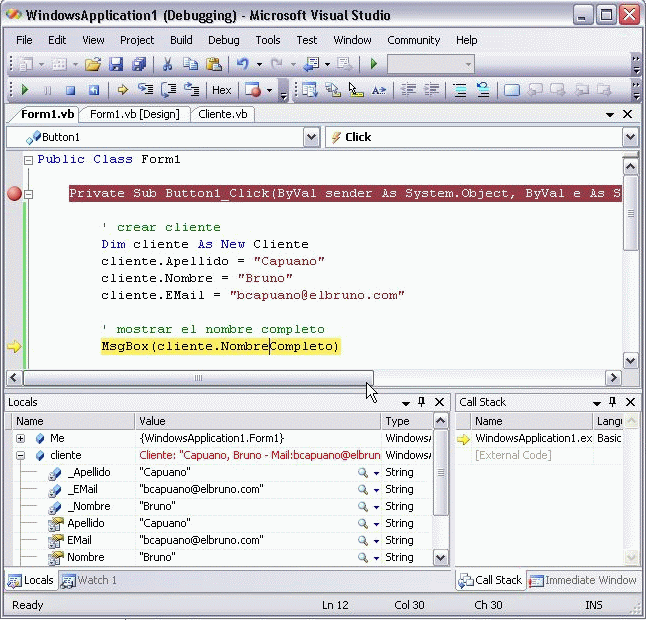Open text visualizer magnifier for _EMail

pos(363,489)
